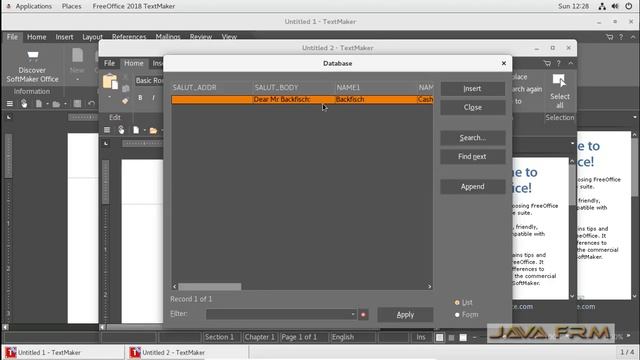Open File menu in Untitled 1 window
Screen dimensions: 640x360
coord(12,37)
